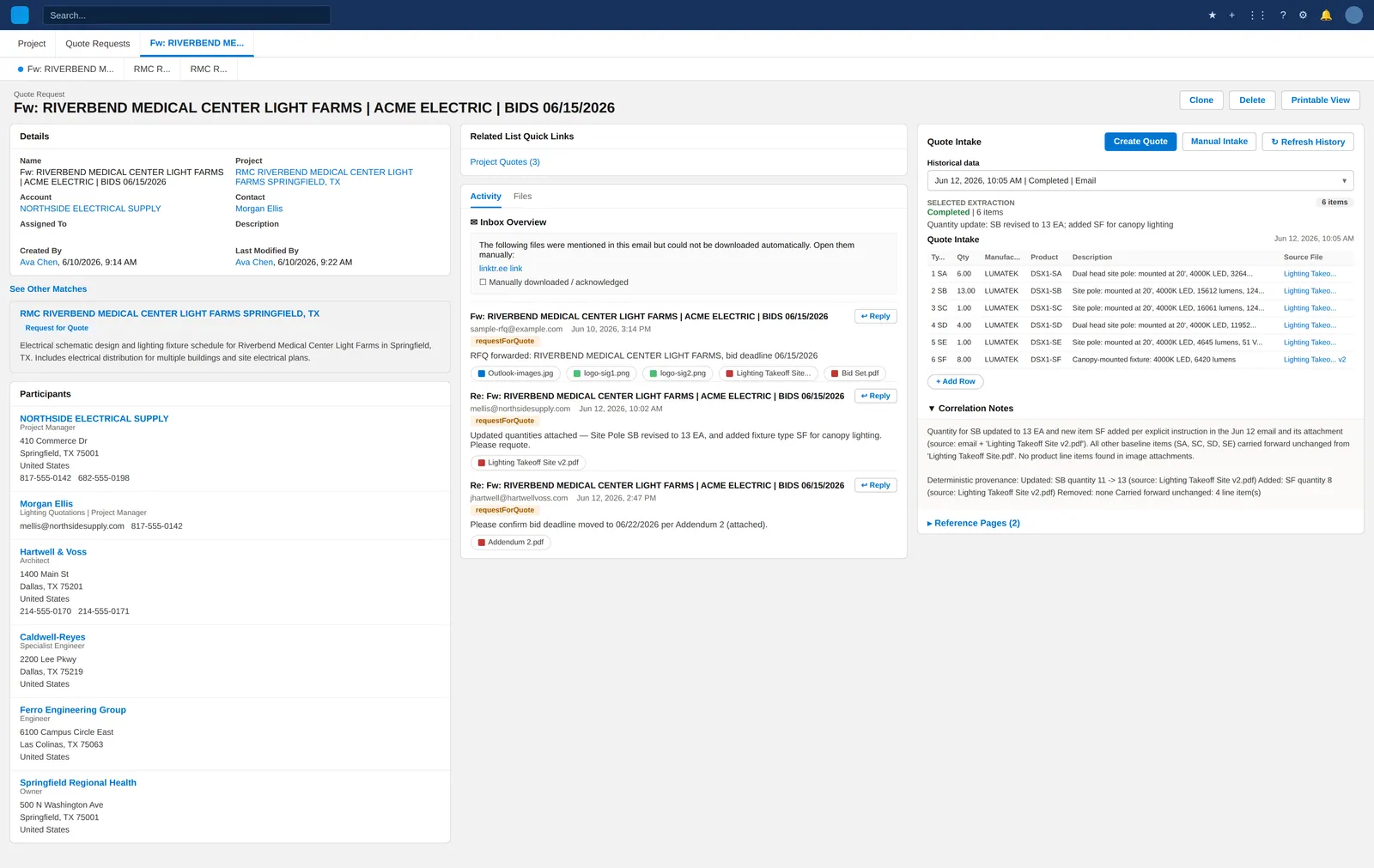Open the Bid Set.pdf attachment
Viewport: 1374px width, 868px height.
click(854, 373)
